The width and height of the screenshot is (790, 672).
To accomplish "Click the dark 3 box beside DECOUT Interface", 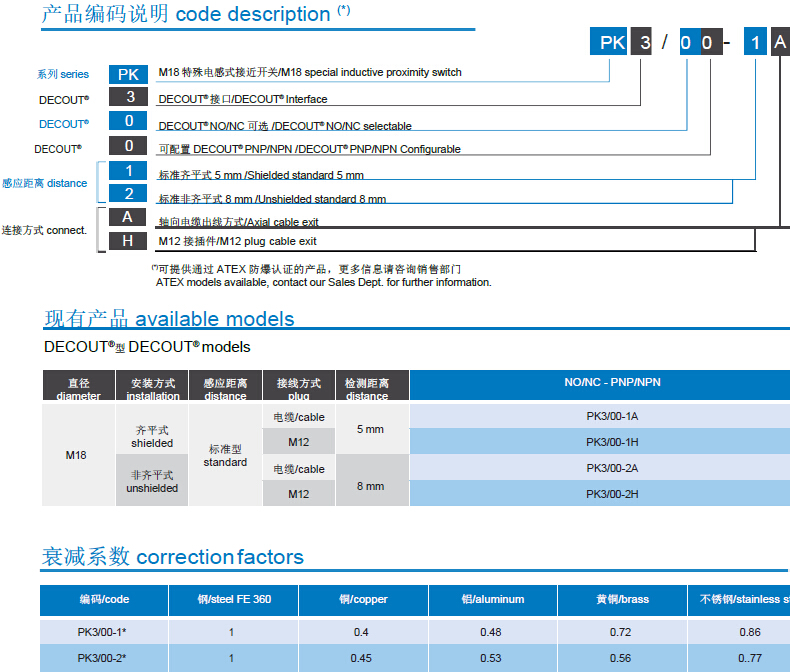I will pos(128,98).
